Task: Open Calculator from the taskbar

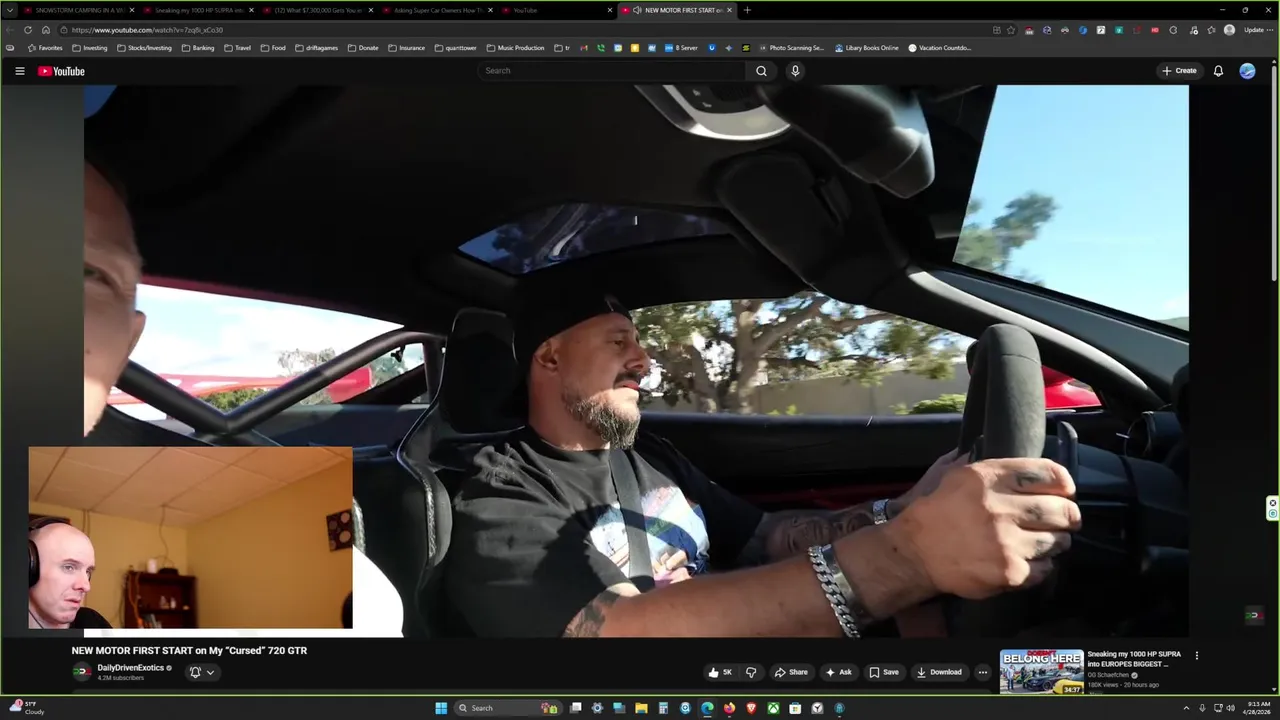Action: [663, 708]
